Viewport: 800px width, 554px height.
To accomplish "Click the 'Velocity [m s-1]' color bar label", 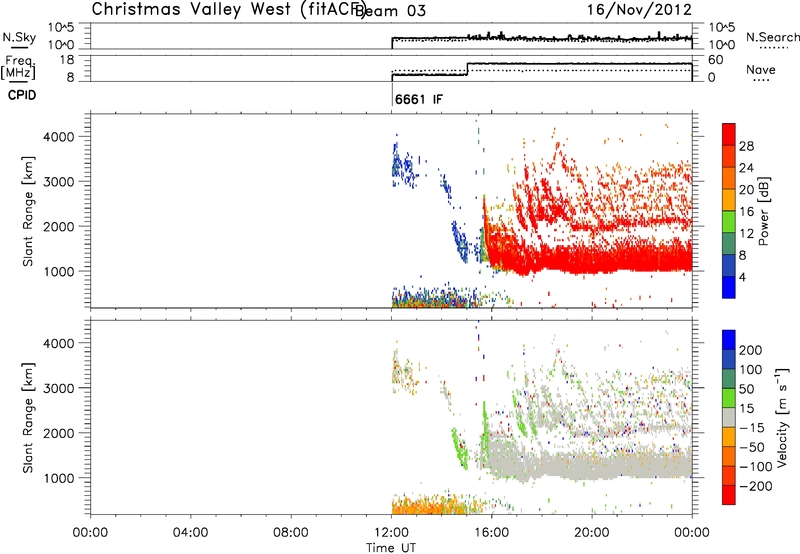I will click(x=782, y=417).
